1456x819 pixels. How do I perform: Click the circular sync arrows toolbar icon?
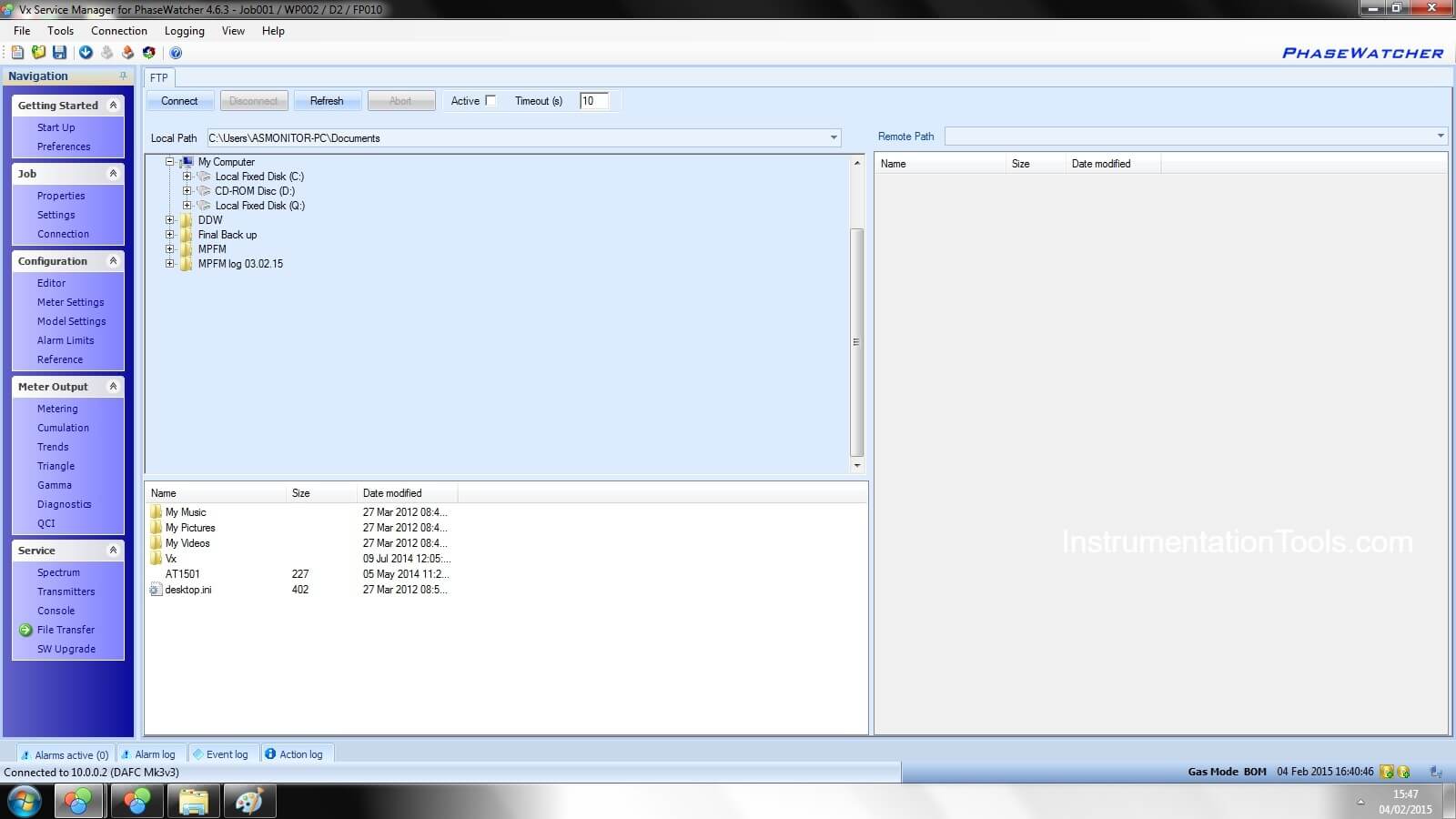coord(149,53)
